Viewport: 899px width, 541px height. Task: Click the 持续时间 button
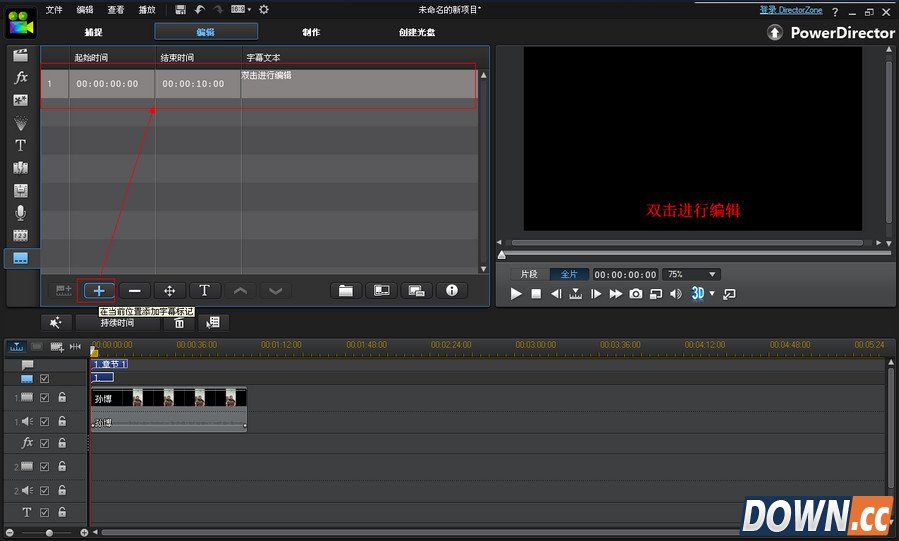tap(118, 323)
